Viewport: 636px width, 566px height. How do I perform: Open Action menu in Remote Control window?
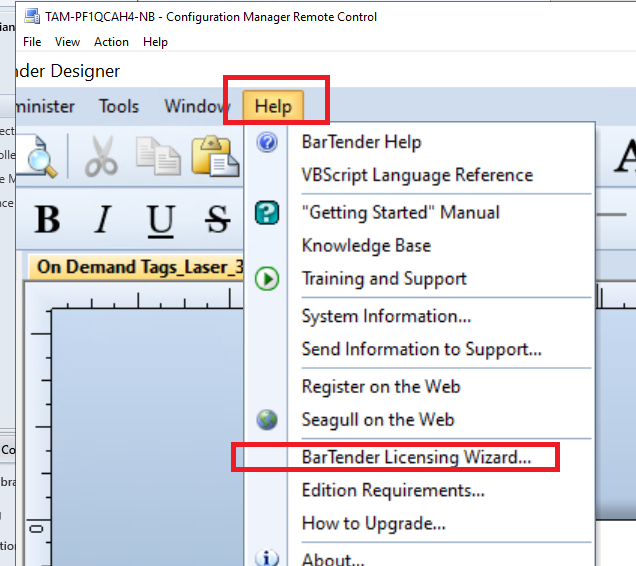(111, 42)
